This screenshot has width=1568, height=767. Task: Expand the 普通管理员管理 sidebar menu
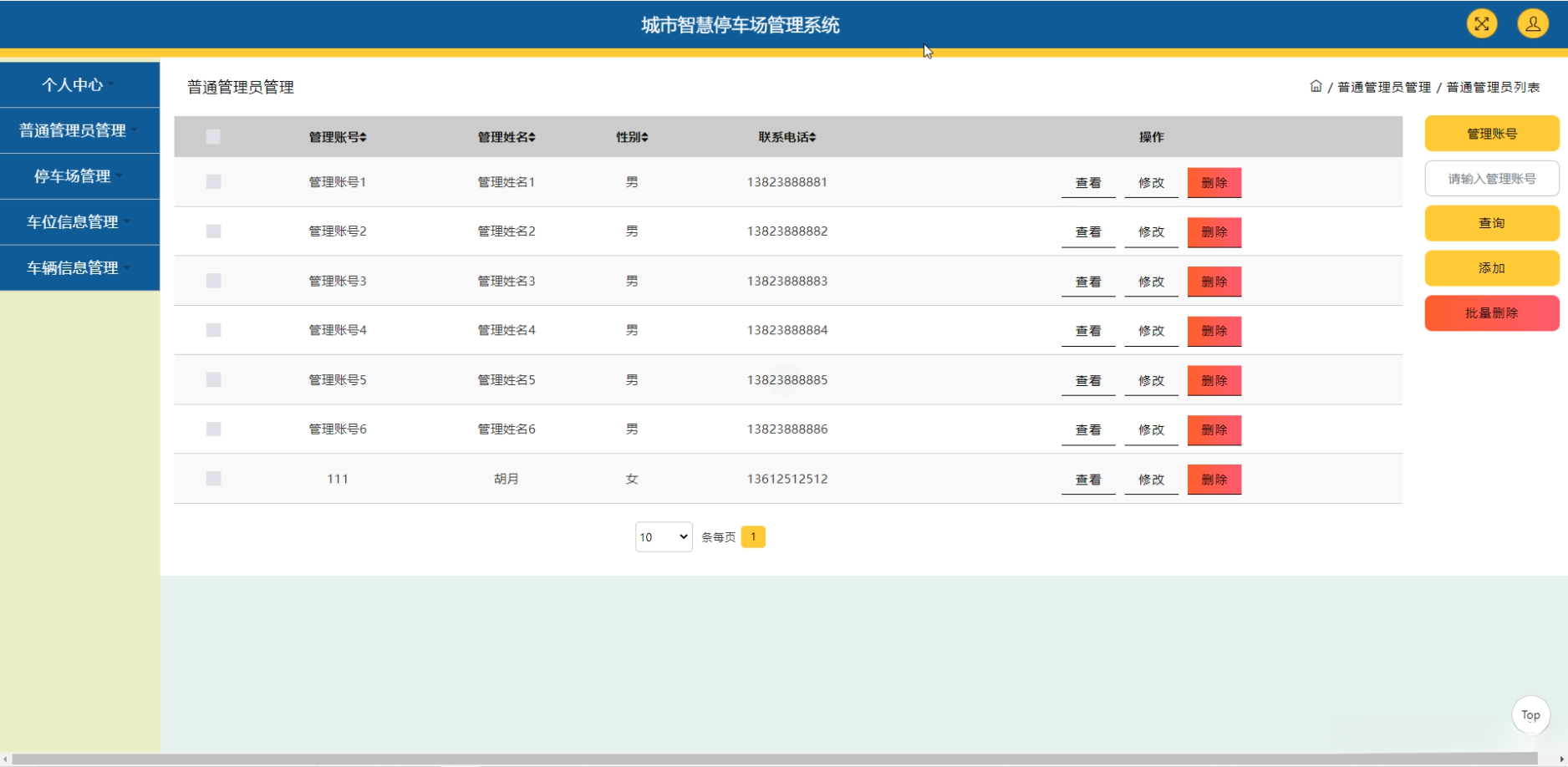79,130
